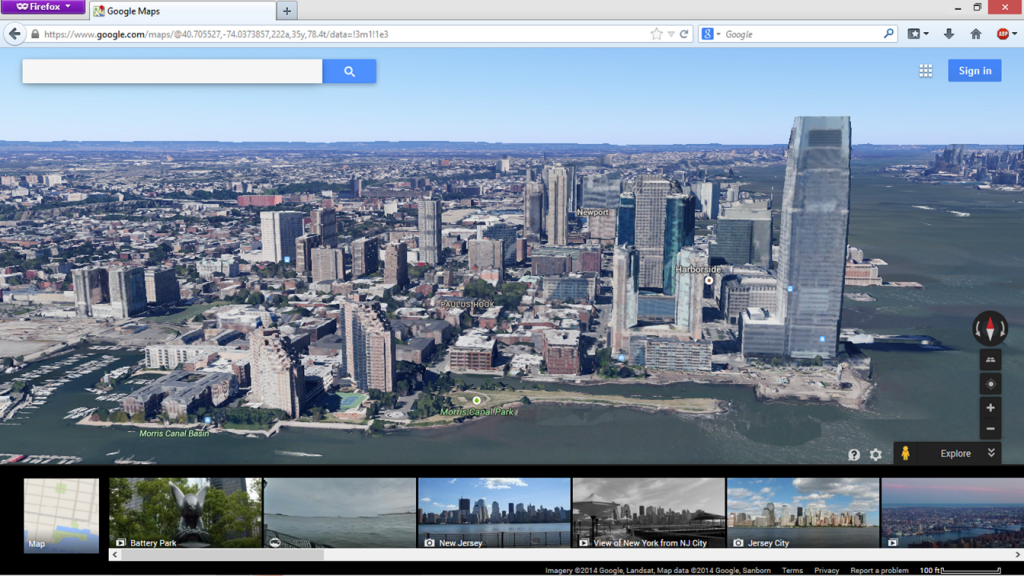Screen dimensions: 1024x576
Task: Drop the Street View pegman
Action: [905, 453]
